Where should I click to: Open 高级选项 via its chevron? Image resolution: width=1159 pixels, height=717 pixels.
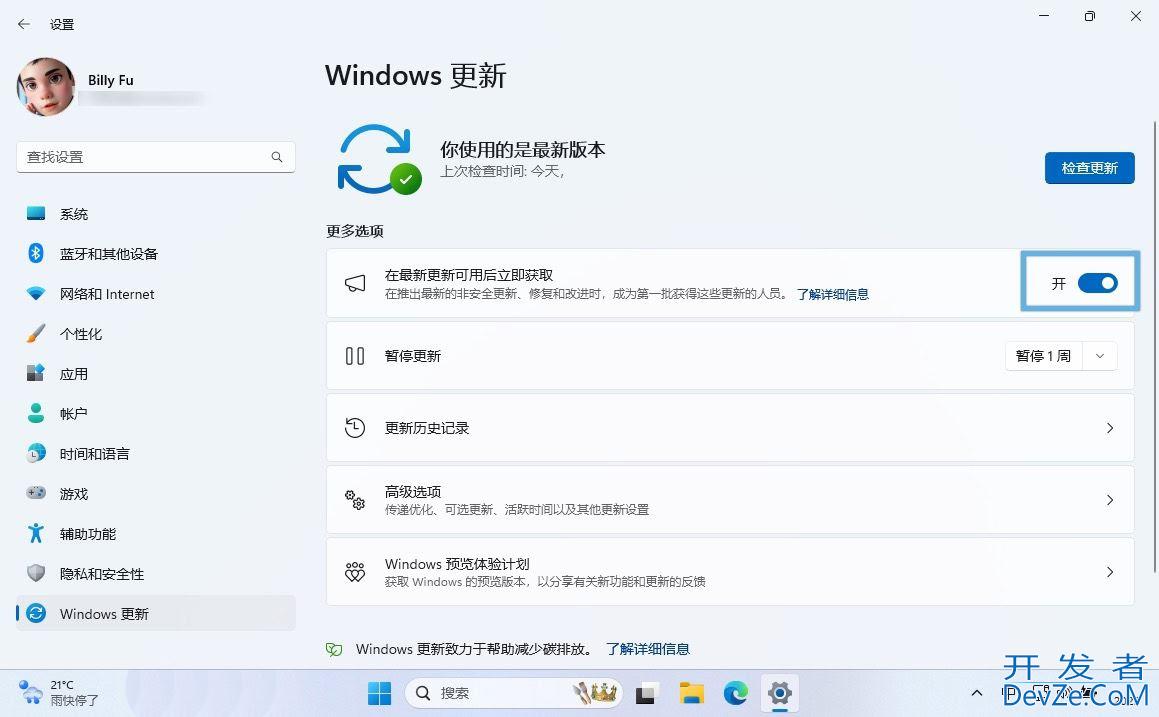click(1109, 500)
